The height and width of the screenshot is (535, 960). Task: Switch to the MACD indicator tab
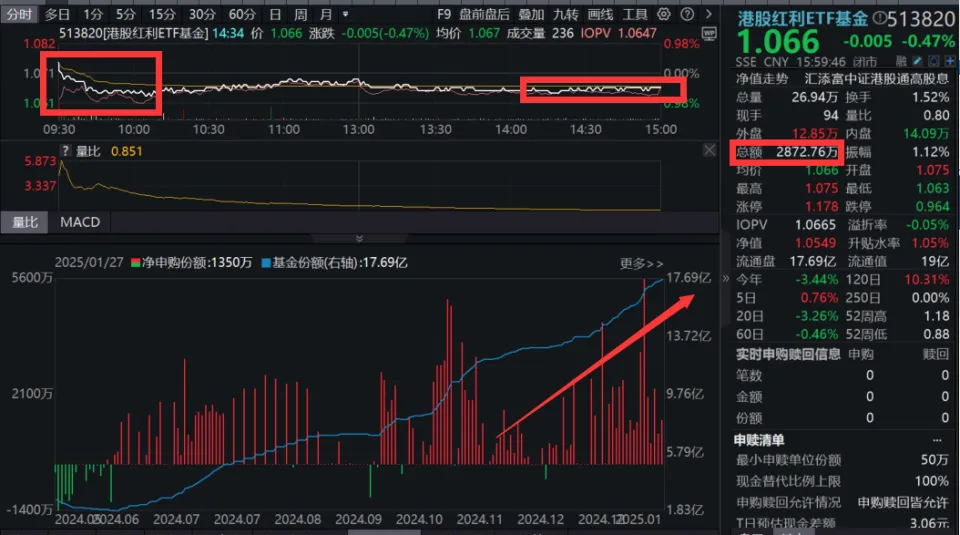point(80,222)
